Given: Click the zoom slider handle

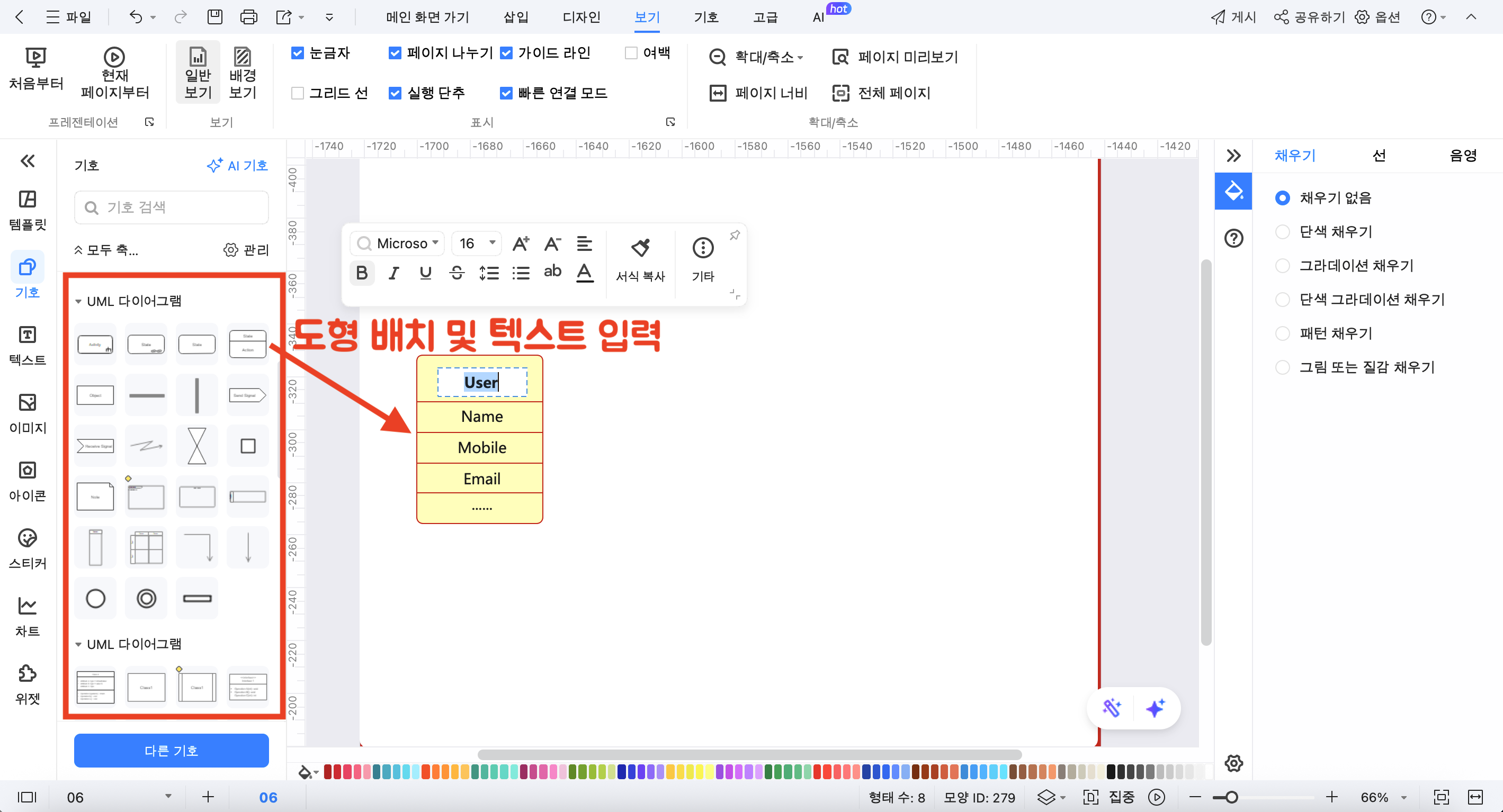Looking at the screenshot, I should click(x=1231, y=797).
